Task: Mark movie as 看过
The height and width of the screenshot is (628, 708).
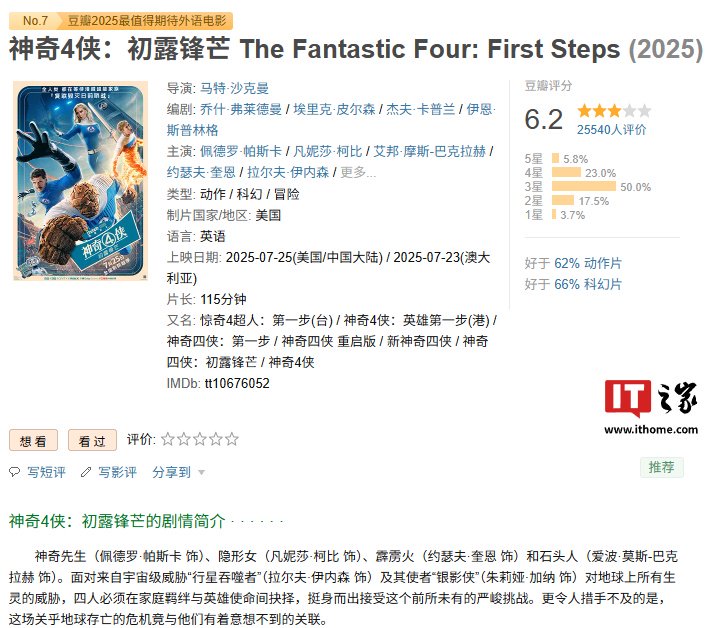Action: 92,440
